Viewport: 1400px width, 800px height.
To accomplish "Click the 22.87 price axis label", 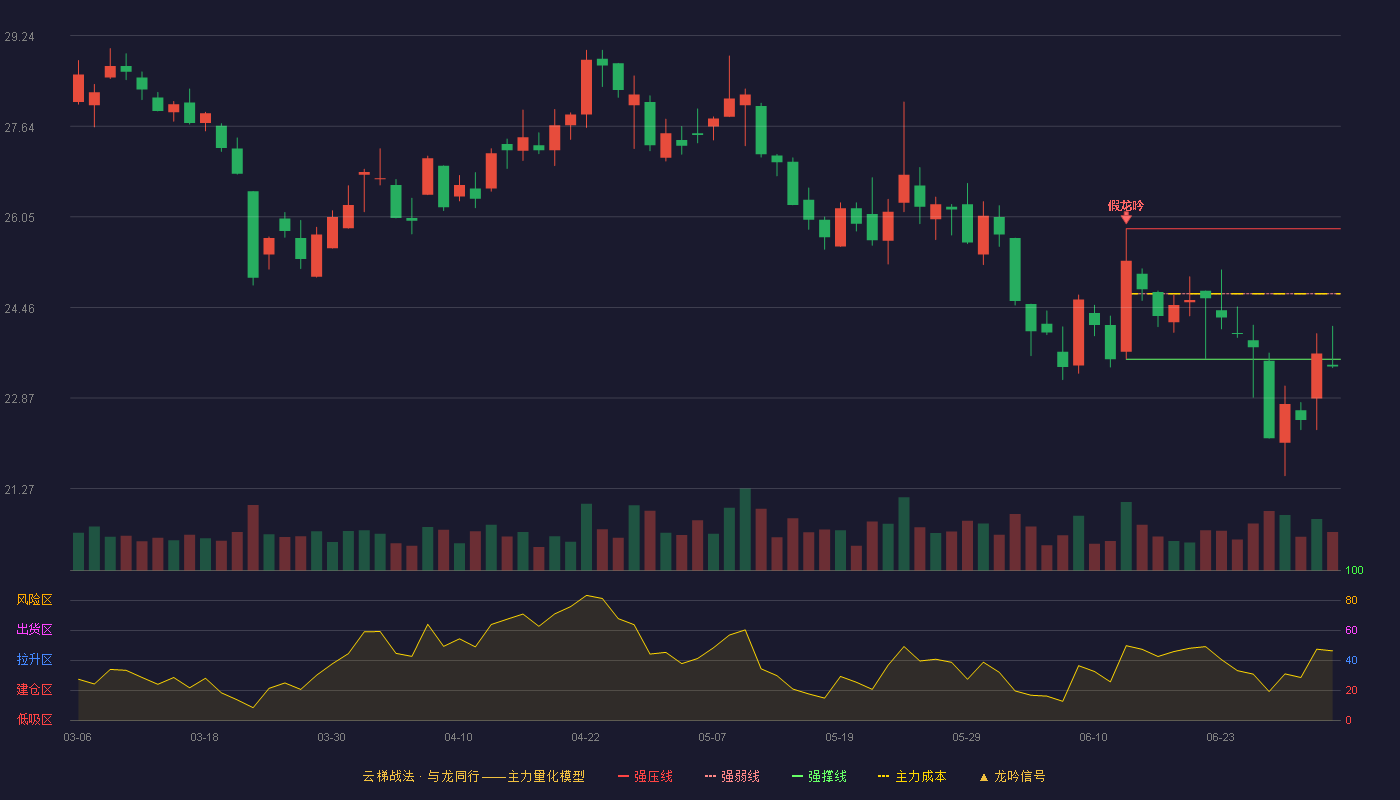I will [19, 399].
